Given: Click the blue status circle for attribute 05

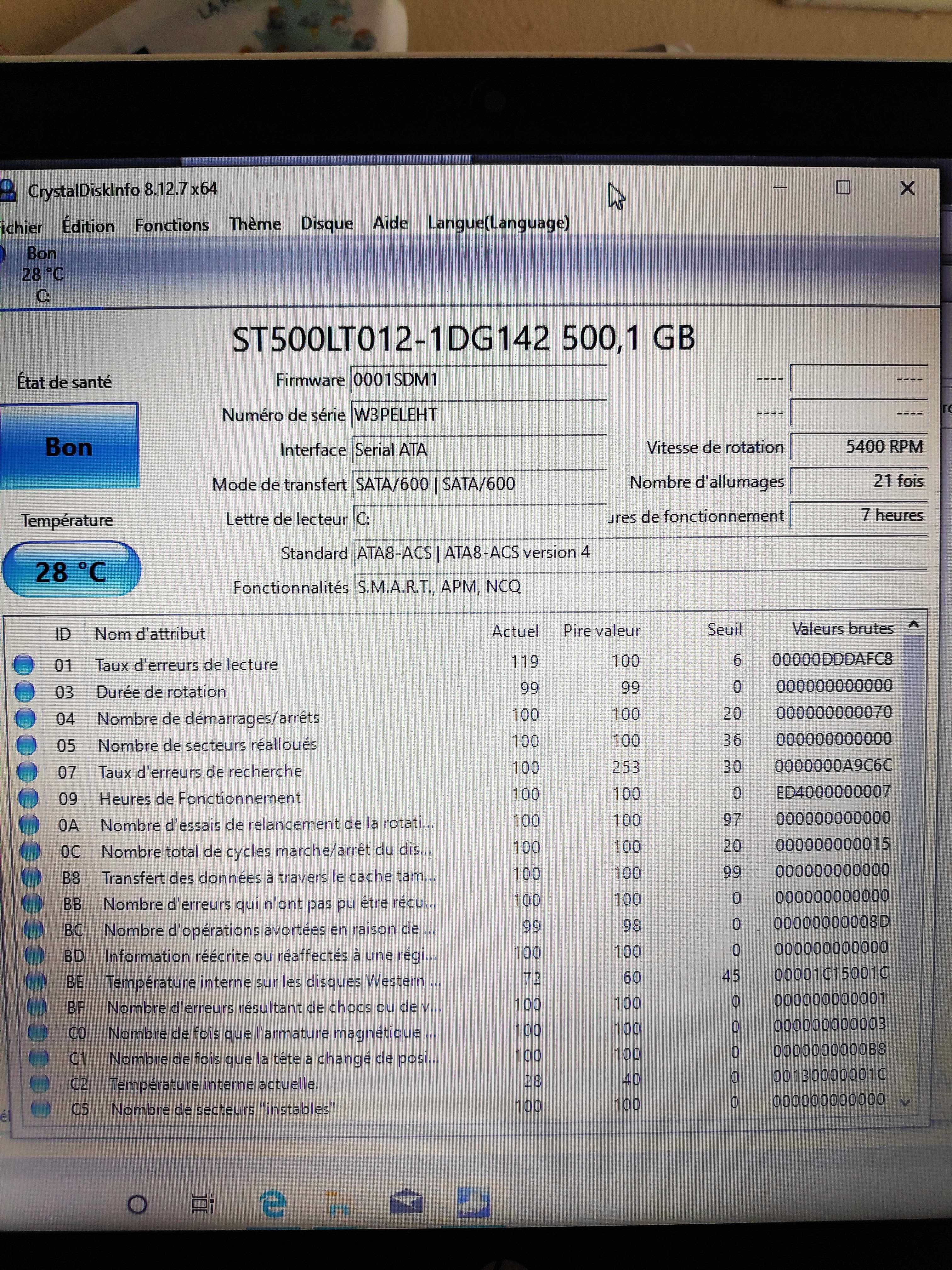Looking at the screenshot, I should coord(26,745).
